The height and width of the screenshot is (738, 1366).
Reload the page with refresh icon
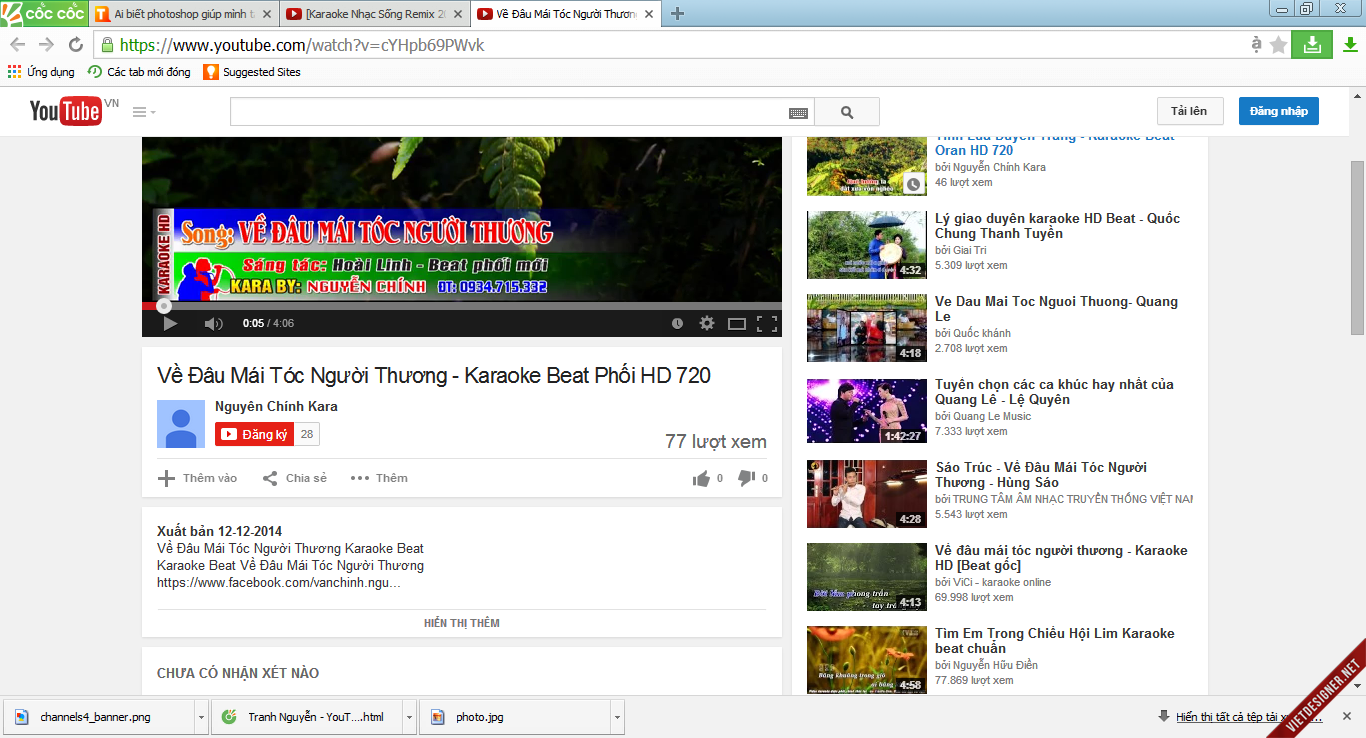[76, 45]
